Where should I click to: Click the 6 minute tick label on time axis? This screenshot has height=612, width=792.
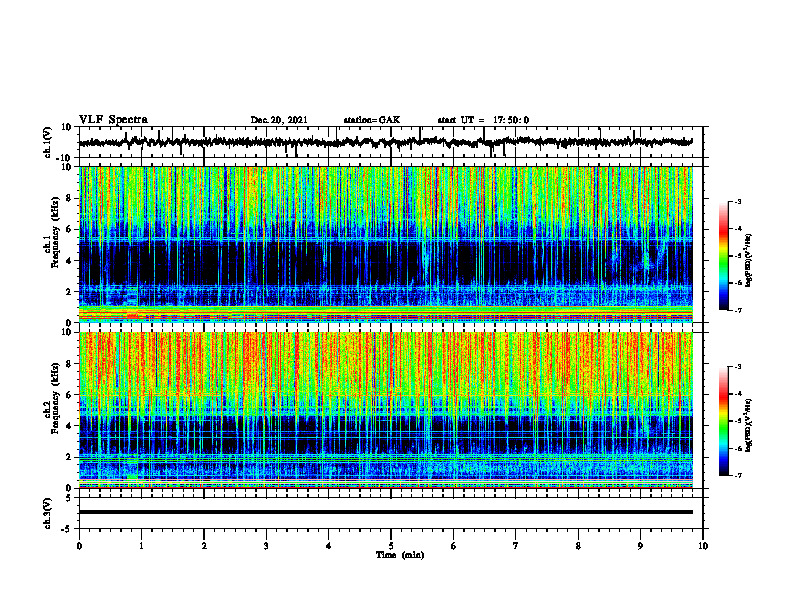[454, 546]
